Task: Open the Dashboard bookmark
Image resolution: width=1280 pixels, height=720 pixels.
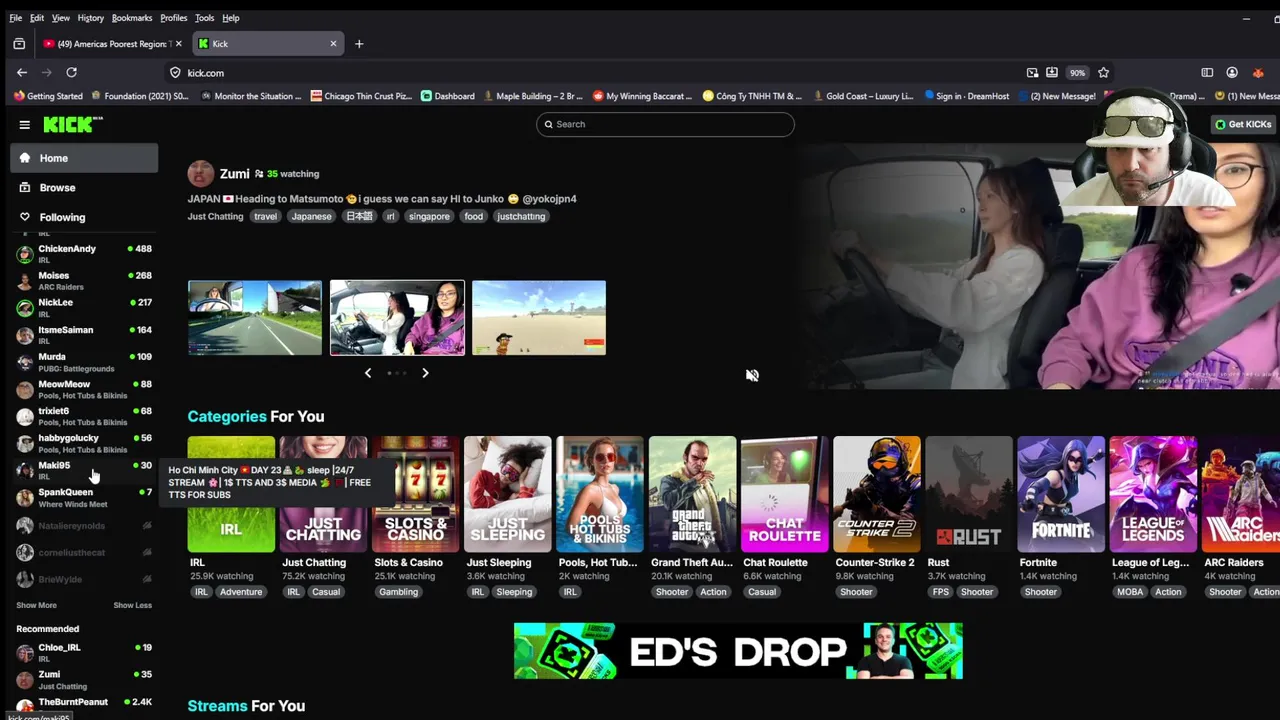Action: click(447, 96)
